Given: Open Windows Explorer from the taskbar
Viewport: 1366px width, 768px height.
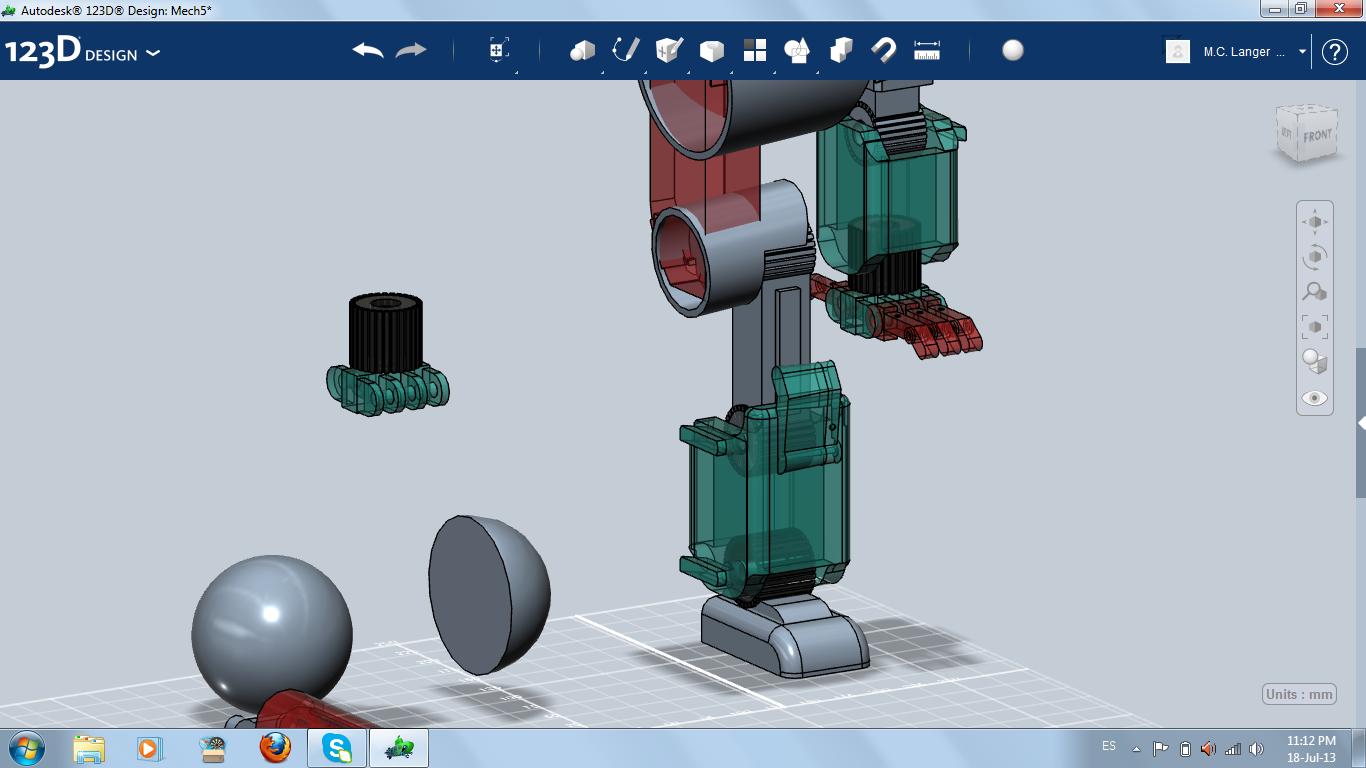Looking at the screenshot, I should pyautogui.click(x=89, y=748).
